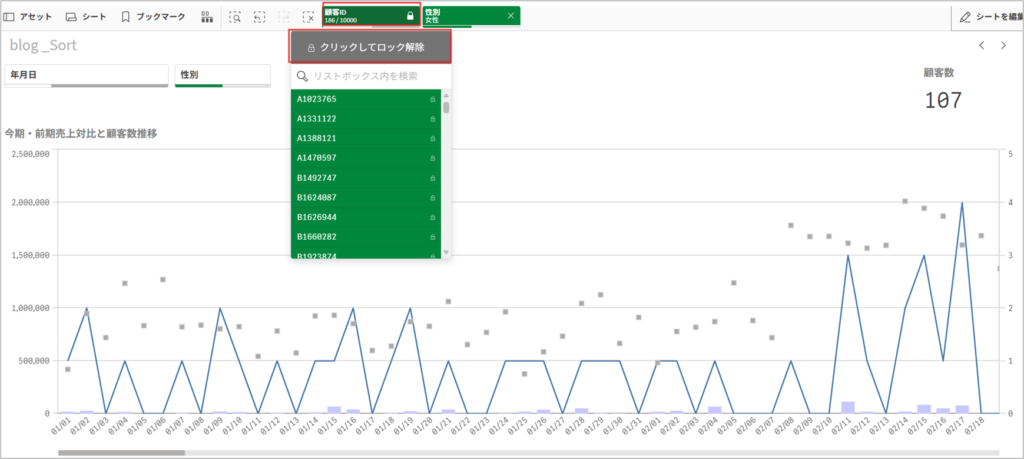Screen dimensions: 1024x459
Task: Open the ブックマーク bookmarks menu
Action: [x=153, y=17]
